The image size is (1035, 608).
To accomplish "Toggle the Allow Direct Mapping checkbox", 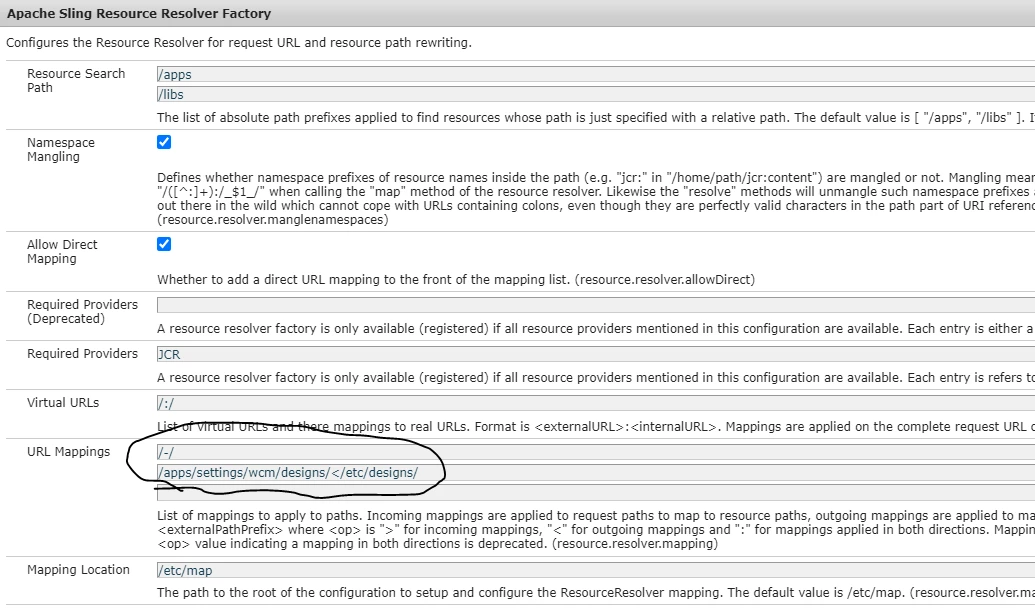I will point(164,244).
